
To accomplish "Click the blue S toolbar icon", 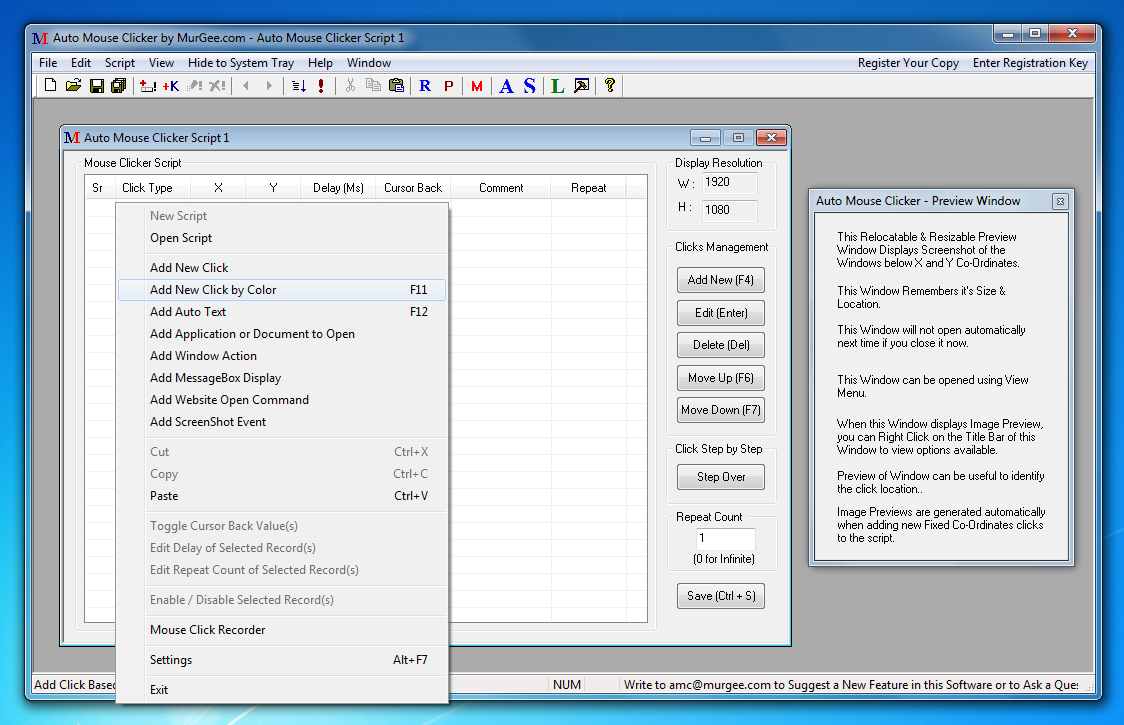I will tap(529, 85).
